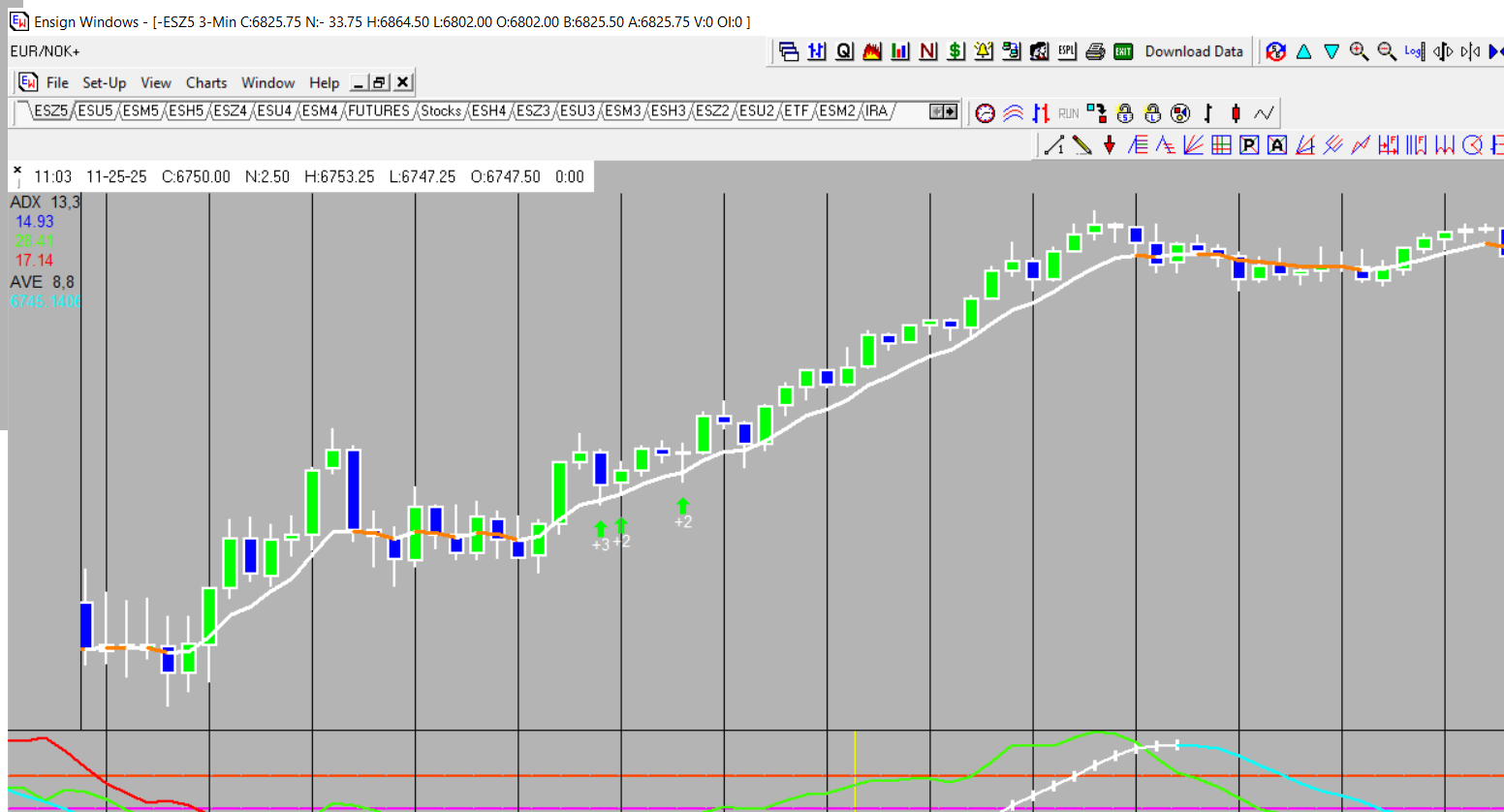Select the pencil drawing tool

(x=1082, y=145)
